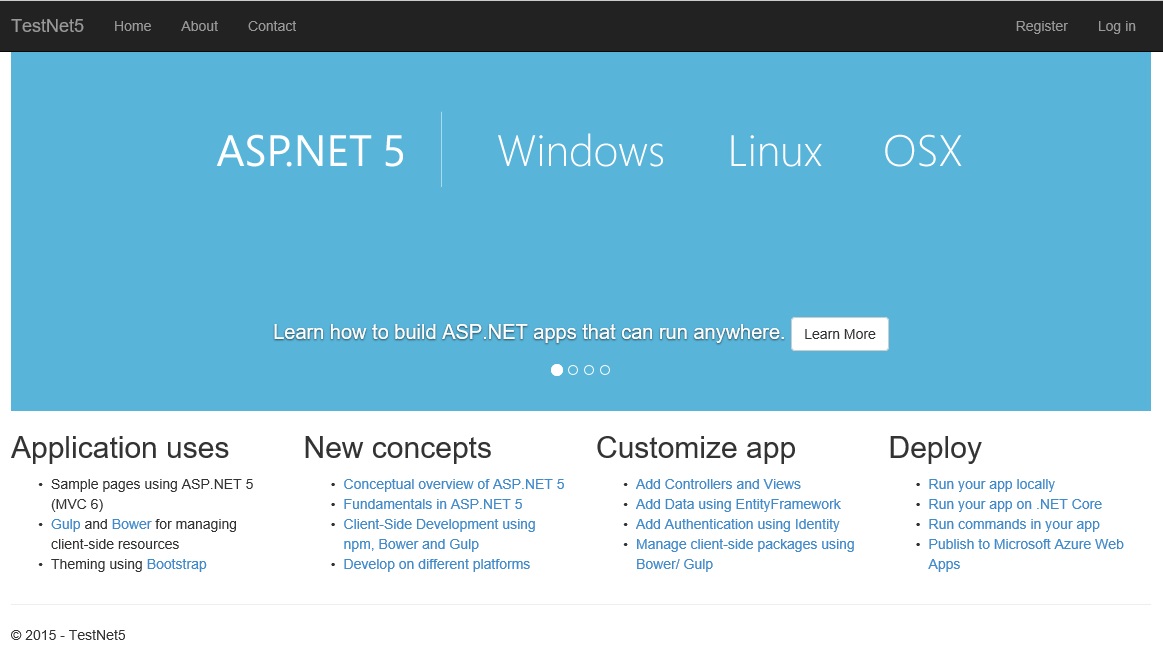The width and height of the screenshot is (1163, 652).
Task: Open Run commands in your app link
Action: pyautogui.click(x=1014, y=524)
